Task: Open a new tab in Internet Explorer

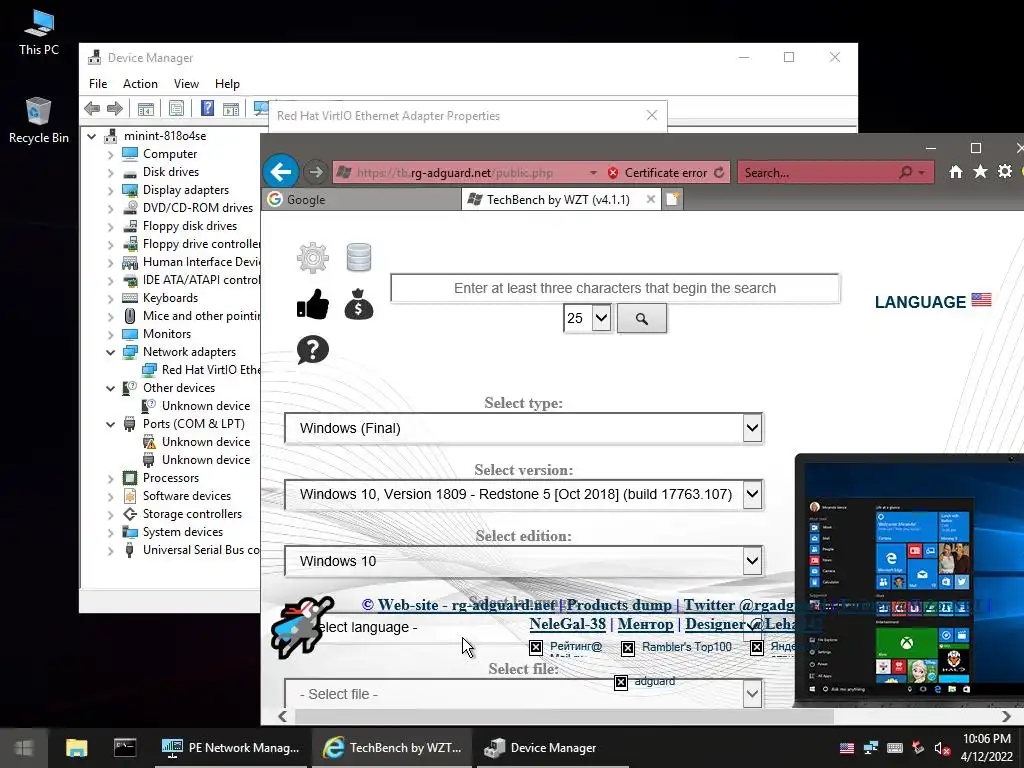Action: click(672, 199)
